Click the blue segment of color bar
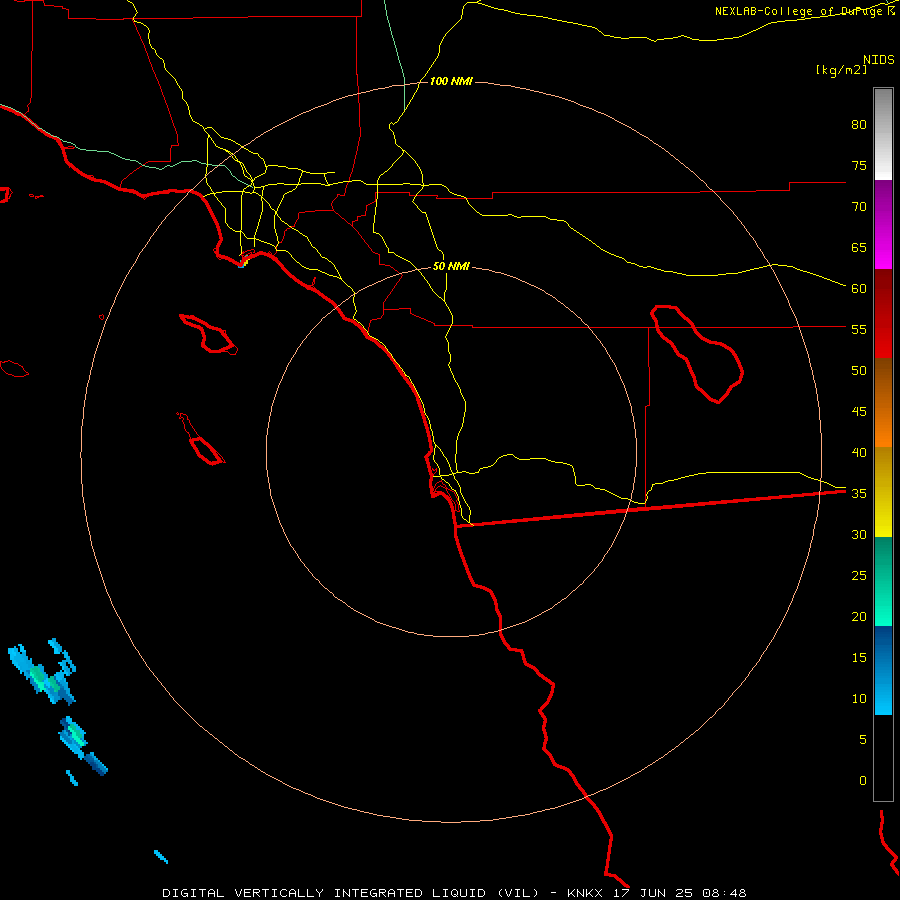 click(883, 670)
